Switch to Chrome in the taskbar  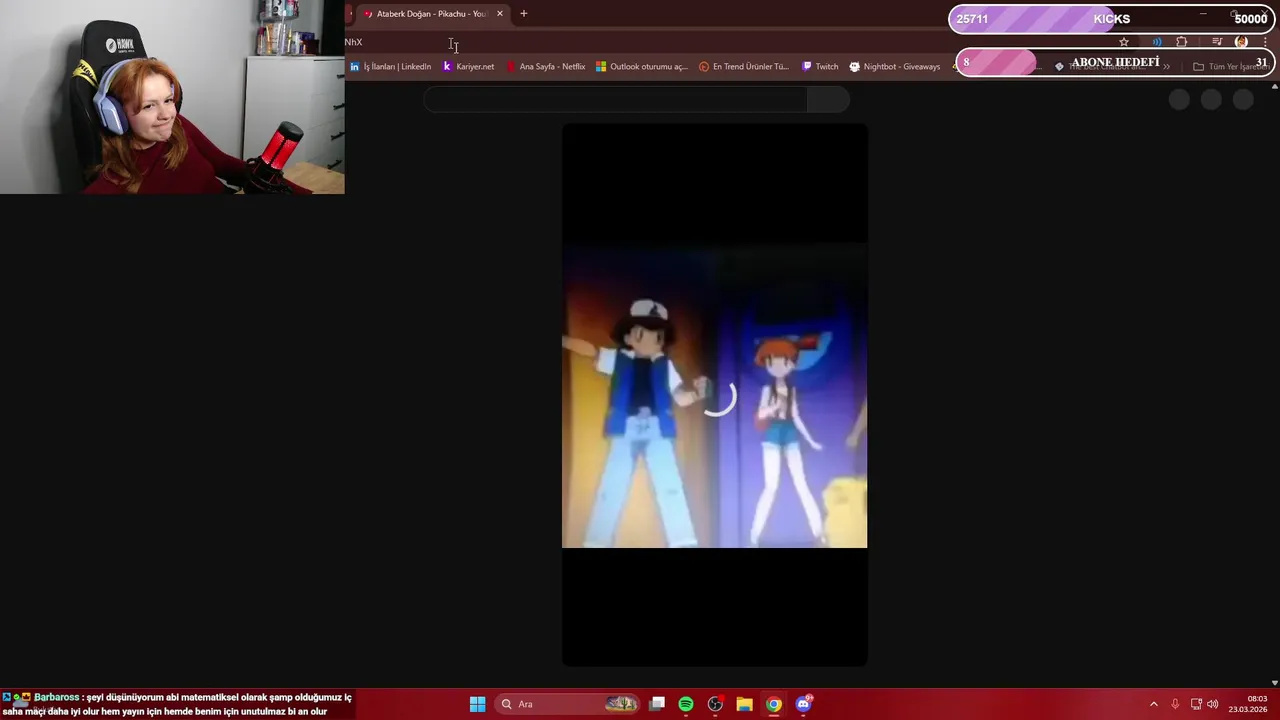(774, 704)
